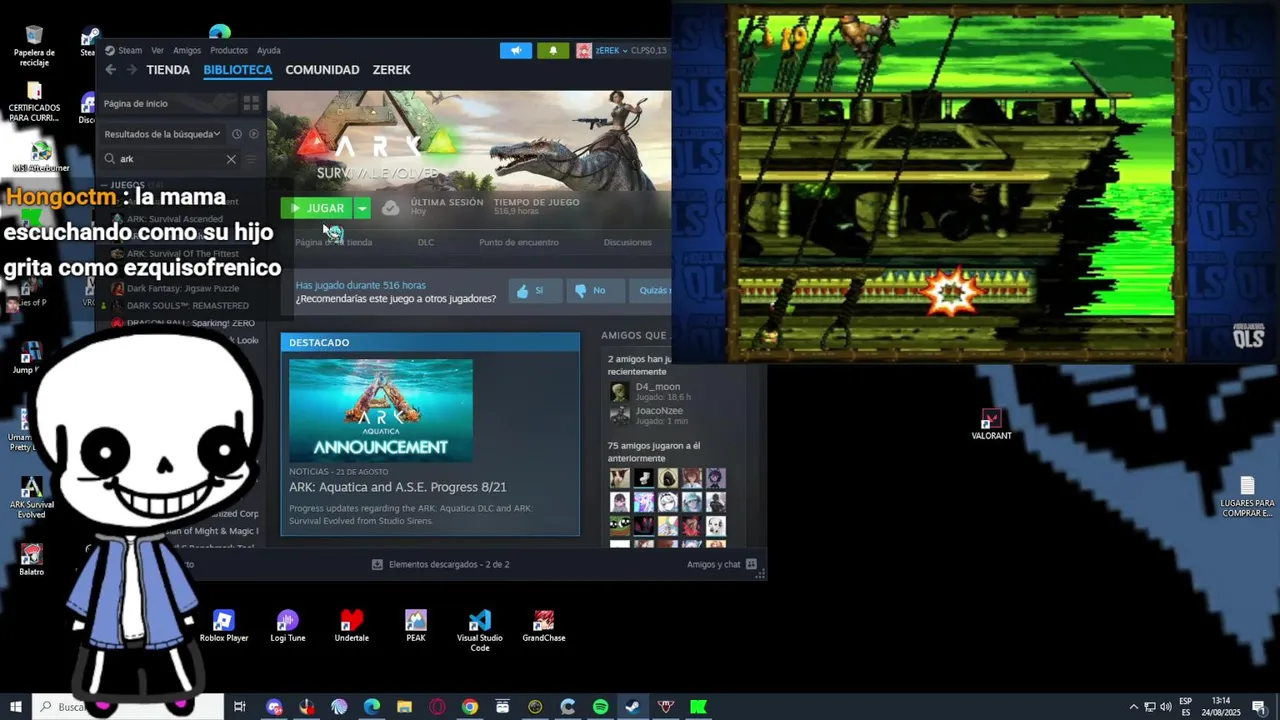1280x720 pixels.
Task: Open 'Elementos descargados - 2 de 2' downloads
Action: [x=441, y=565]
